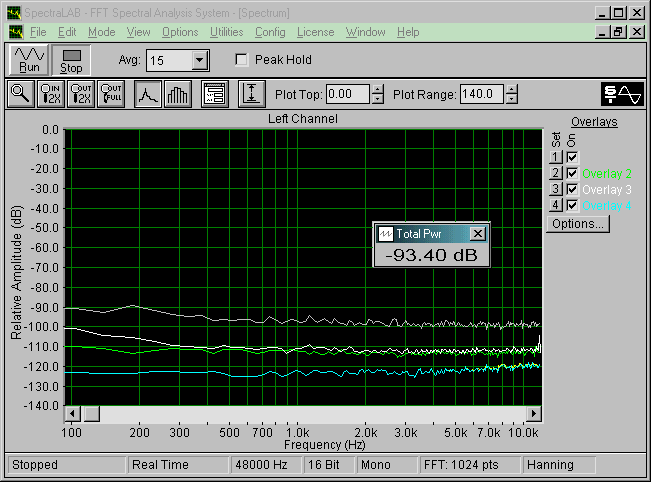
Task: Start analysis with the Run button
Action: coord(29,60)
